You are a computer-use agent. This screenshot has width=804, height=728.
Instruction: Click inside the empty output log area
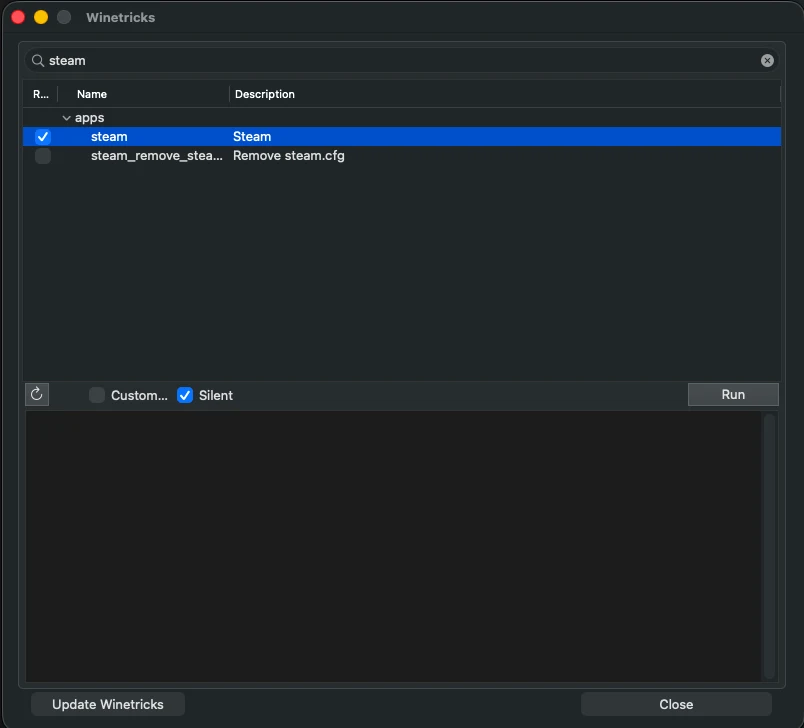click(x=390, y=545)
